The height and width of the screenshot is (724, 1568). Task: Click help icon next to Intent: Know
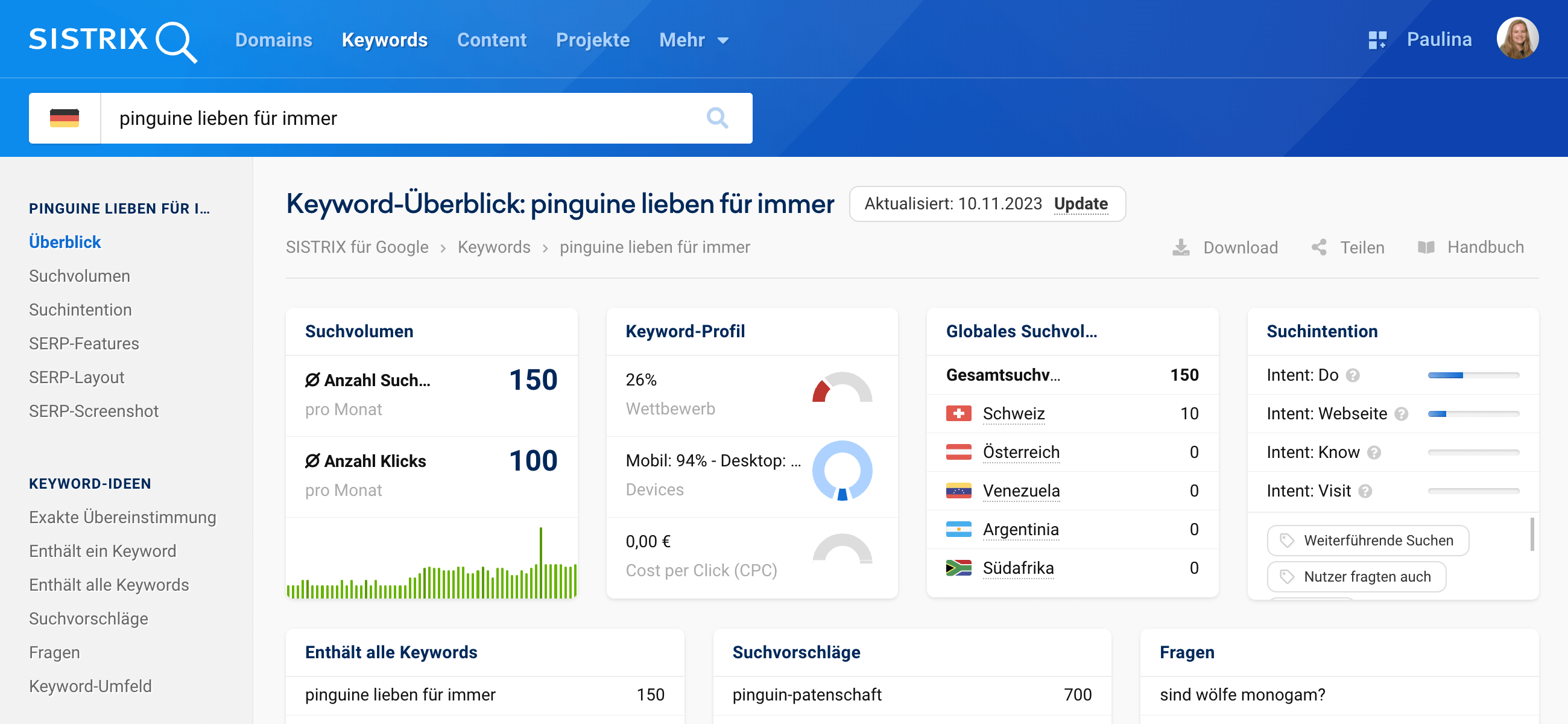click(1374, 453)
